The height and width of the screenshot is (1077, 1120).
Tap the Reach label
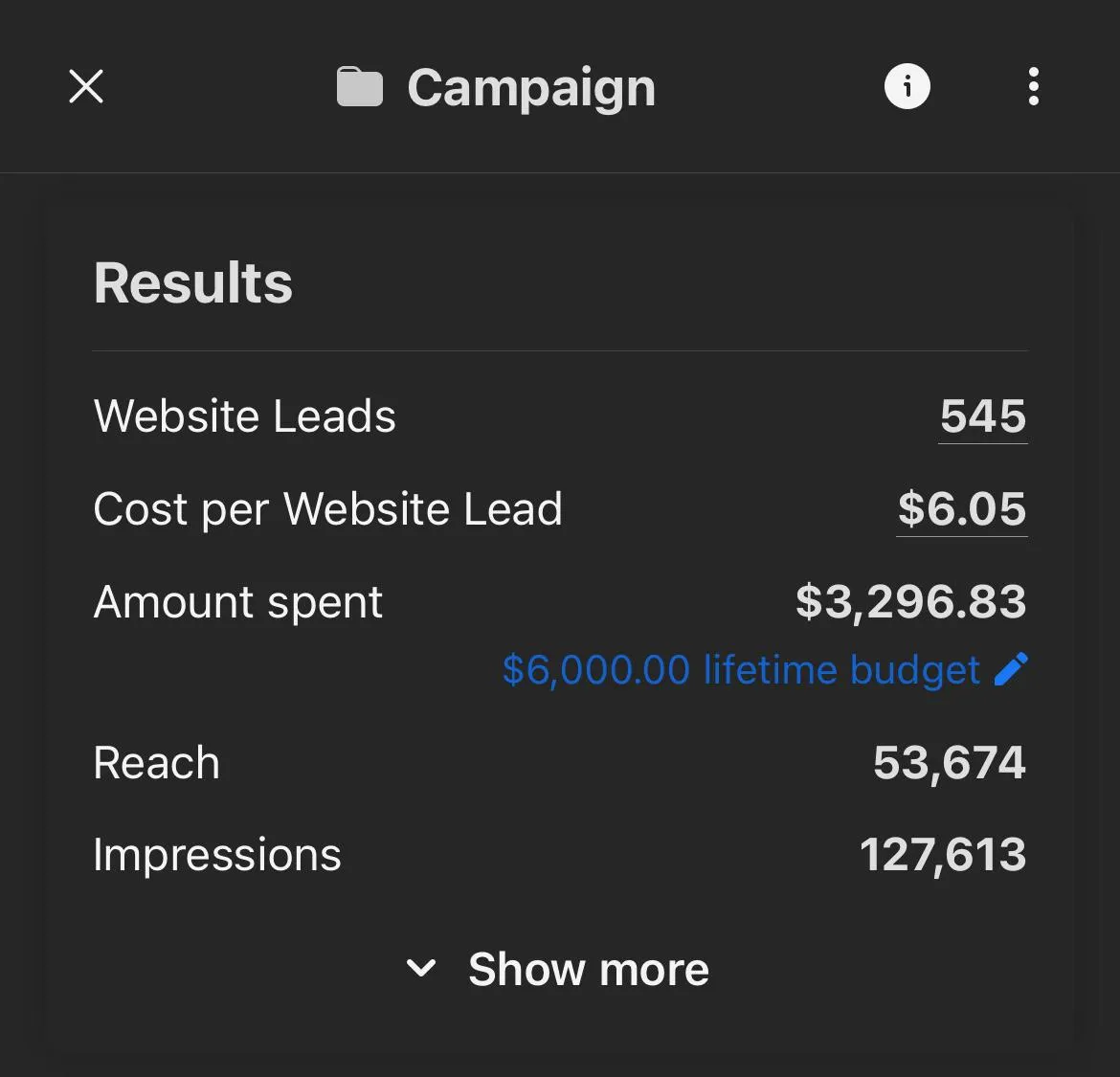[156, 763]
